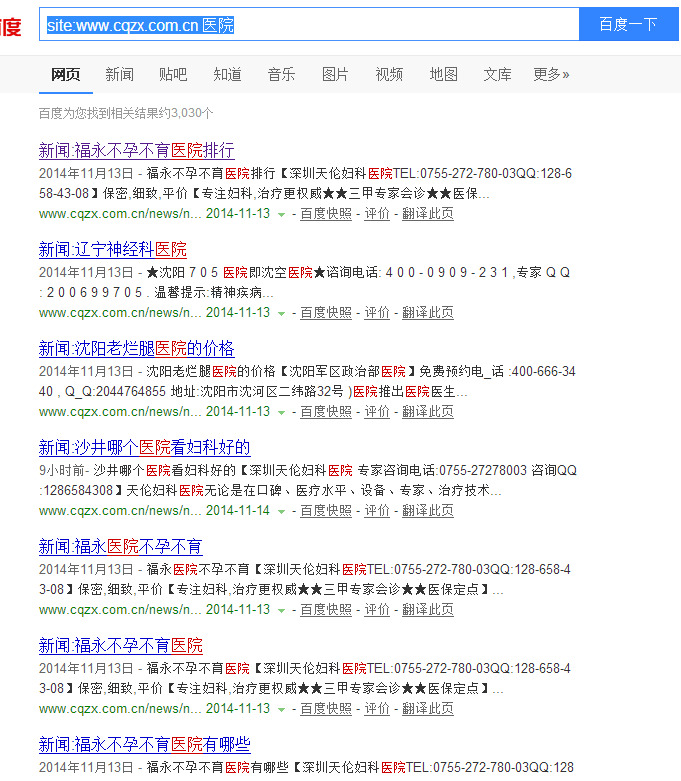Image resolution: width=681 pixels, height=781 pixels.
Task: Expand dropdown arrow under 沈阳老烂腿医院的价格 result
Action: pos(281,413)
